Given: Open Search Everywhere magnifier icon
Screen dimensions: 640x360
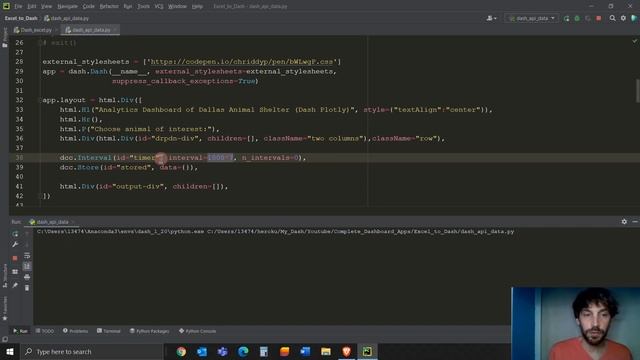Looking at the screenshot, I should point(612,18).
